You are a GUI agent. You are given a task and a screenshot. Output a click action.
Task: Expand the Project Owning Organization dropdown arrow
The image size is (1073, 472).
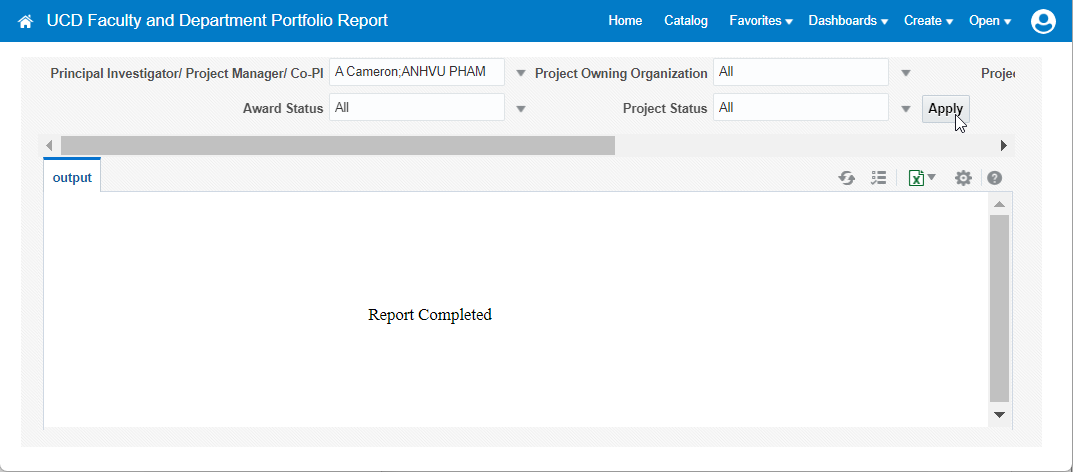coord(905,73)
